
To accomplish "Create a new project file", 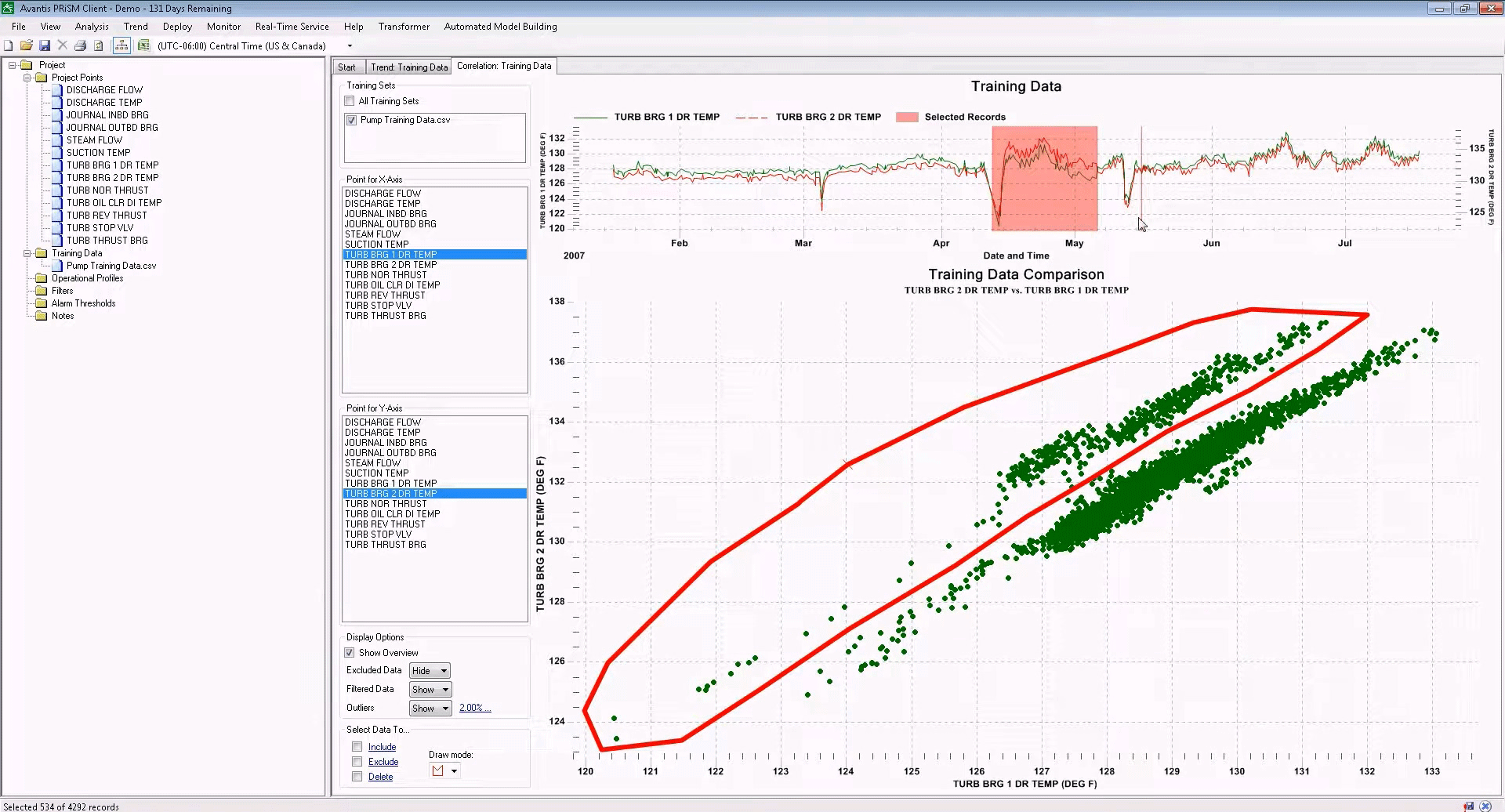I will pyautogui.click(x=8, y=45).
